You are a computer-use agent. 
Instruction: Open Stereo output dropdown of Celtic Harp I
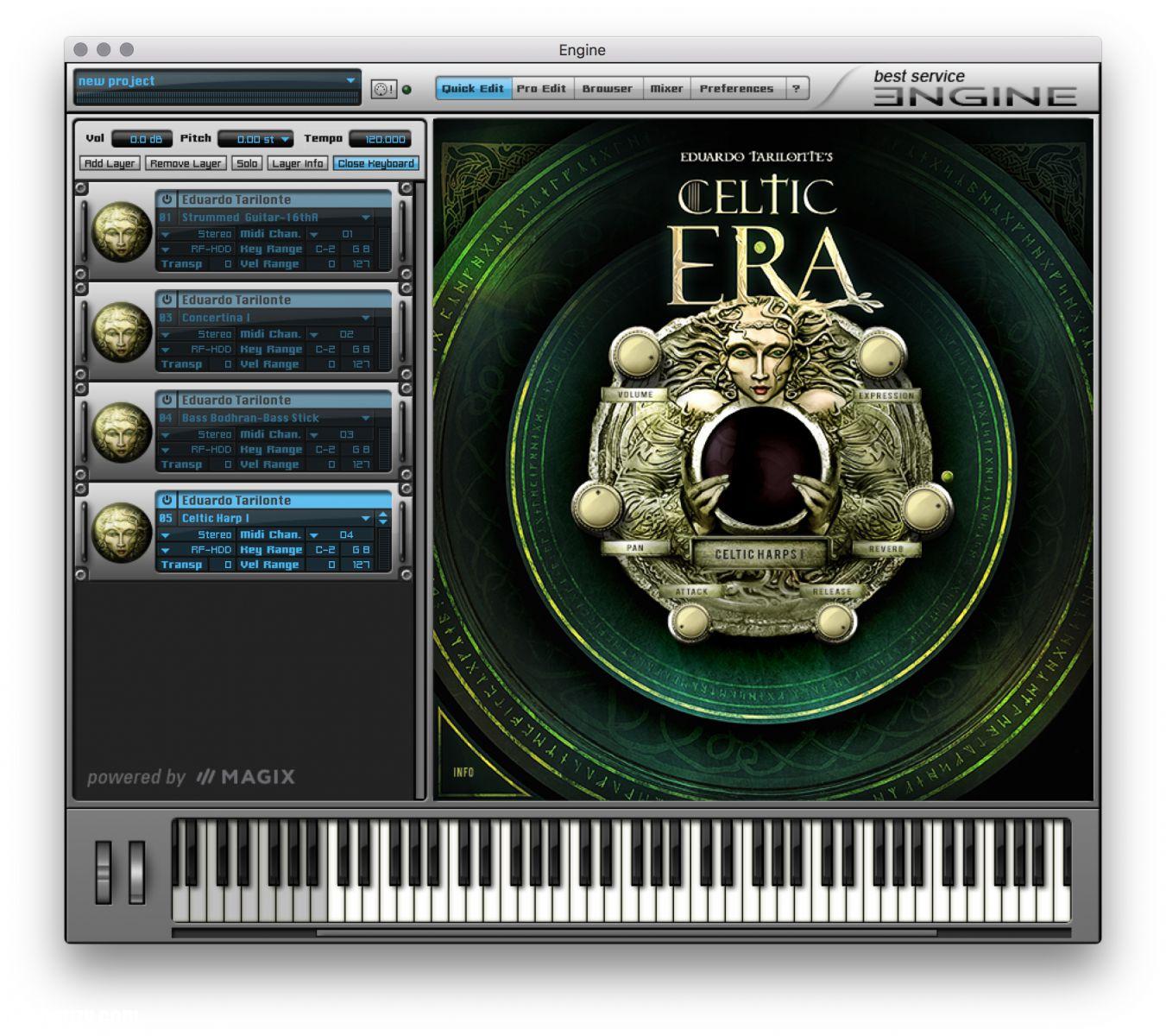click(165, 535)
